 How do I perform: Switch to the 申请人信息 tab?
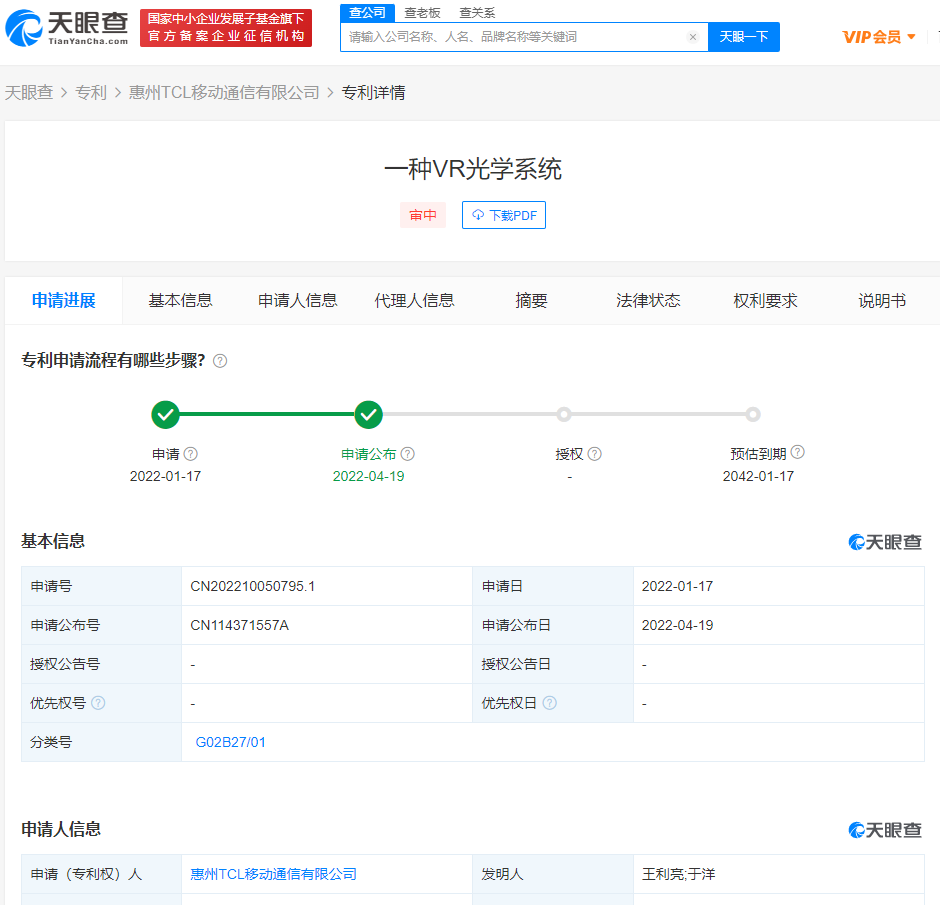pos(297,300)
